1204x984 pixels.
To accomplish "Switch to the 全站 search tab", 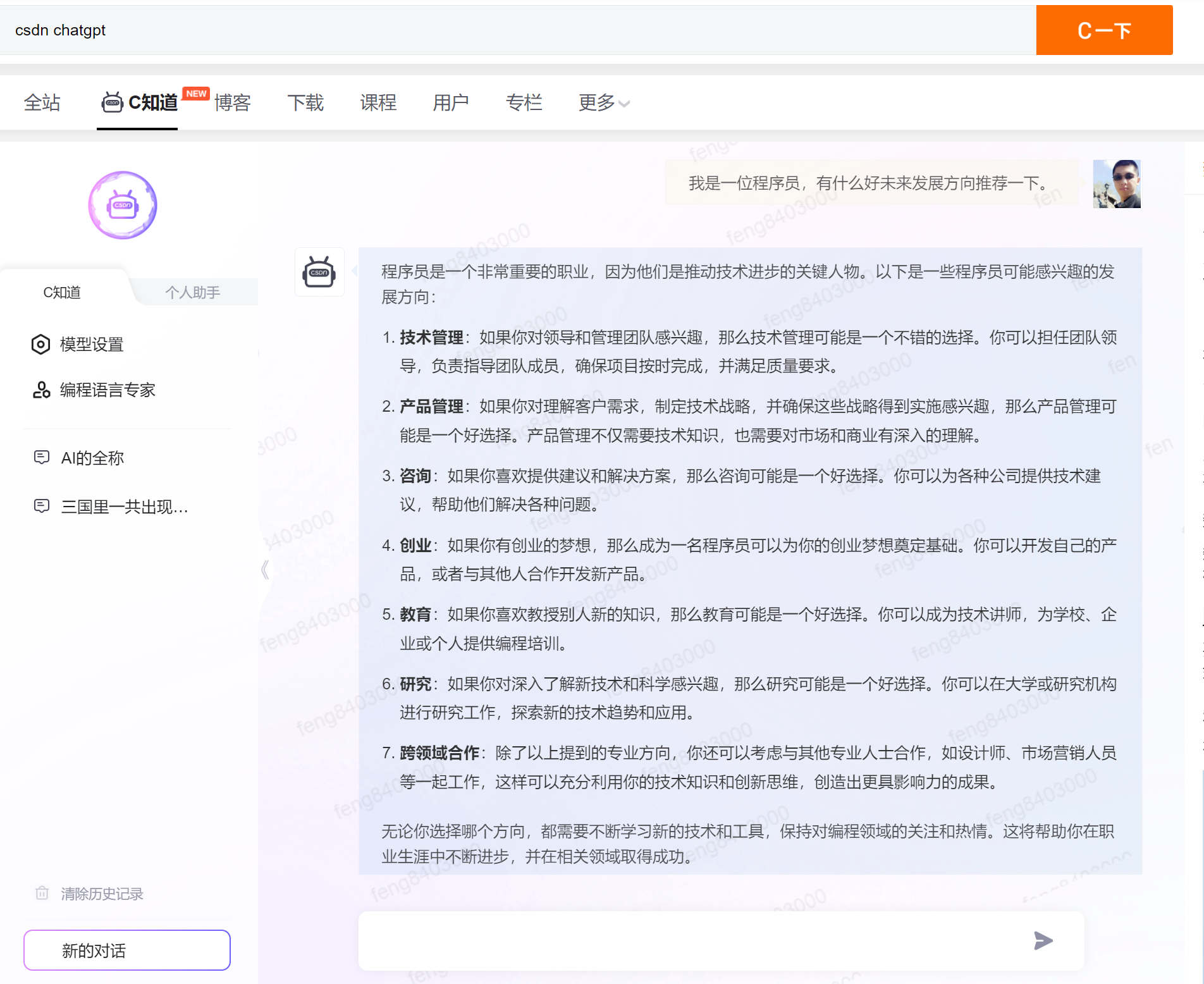I will (x=42, y=102).
